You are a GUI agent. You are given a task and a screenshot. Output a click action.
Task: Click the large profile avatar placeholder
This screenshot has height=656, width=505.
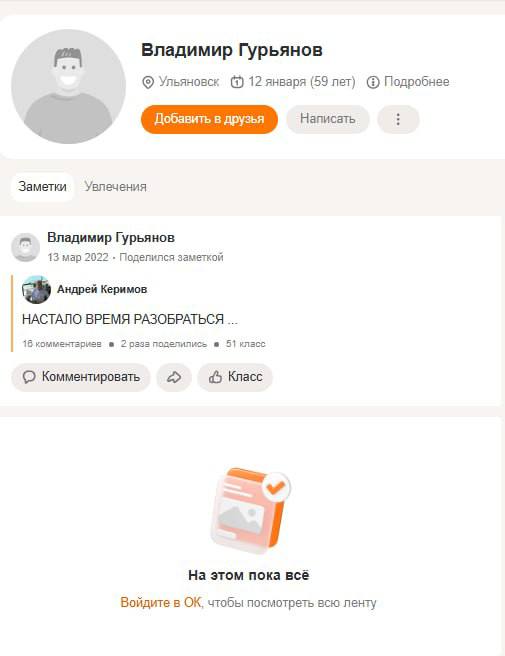[68, 86]
